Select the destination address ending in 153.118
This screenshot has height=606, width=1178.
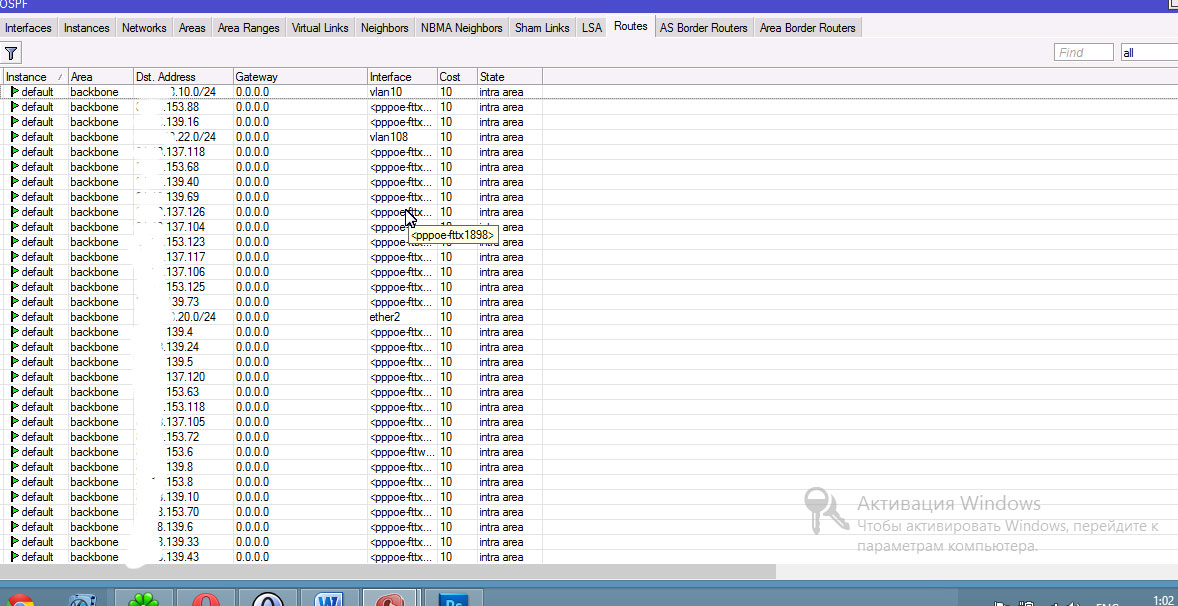[183, 407]
